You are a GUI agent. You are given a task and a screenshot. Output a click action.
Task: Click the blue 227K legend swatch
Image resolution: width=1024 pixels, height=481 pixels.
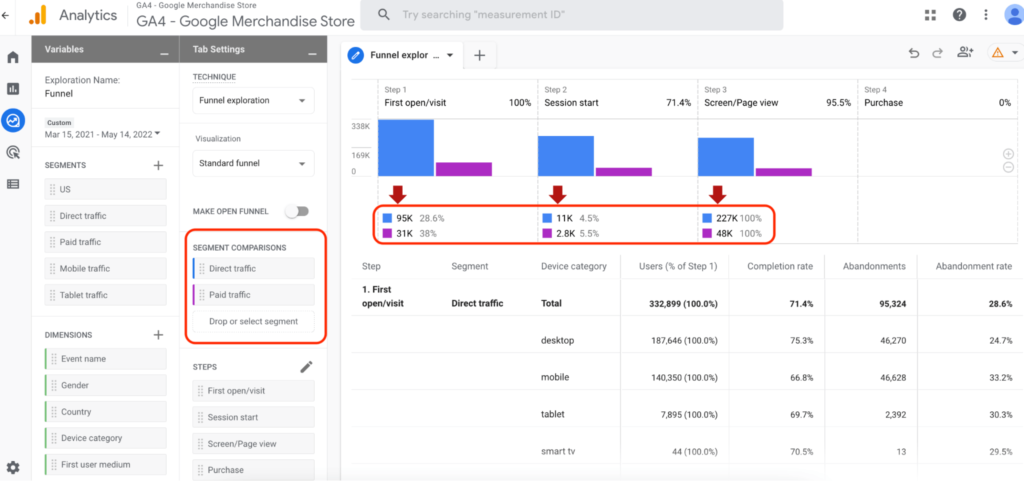[x=707, y=218]
